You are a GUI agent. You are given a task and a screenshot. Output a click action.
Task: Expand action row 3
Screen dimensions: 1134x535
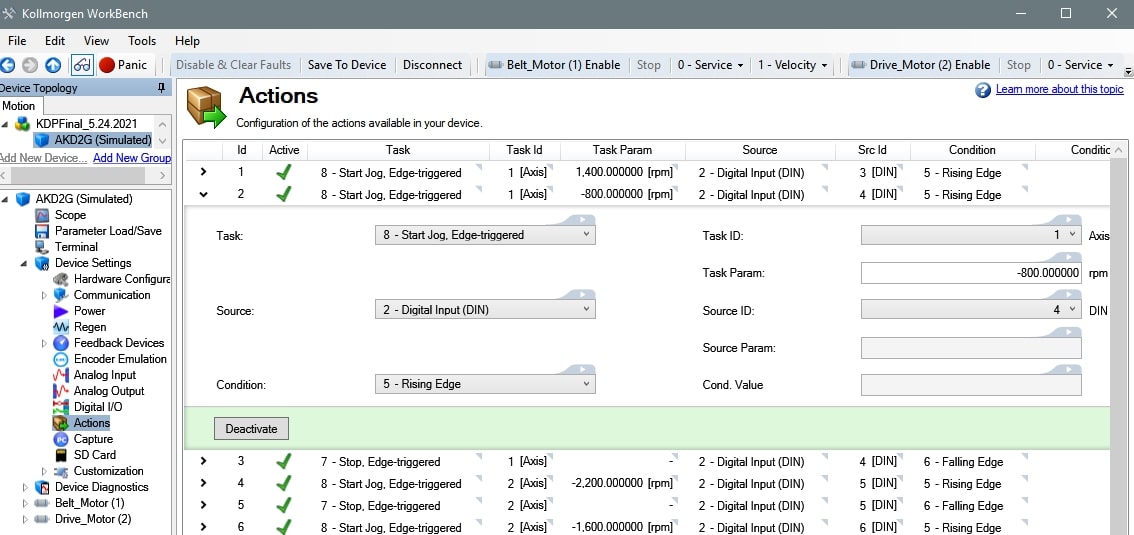pos(203,461)
